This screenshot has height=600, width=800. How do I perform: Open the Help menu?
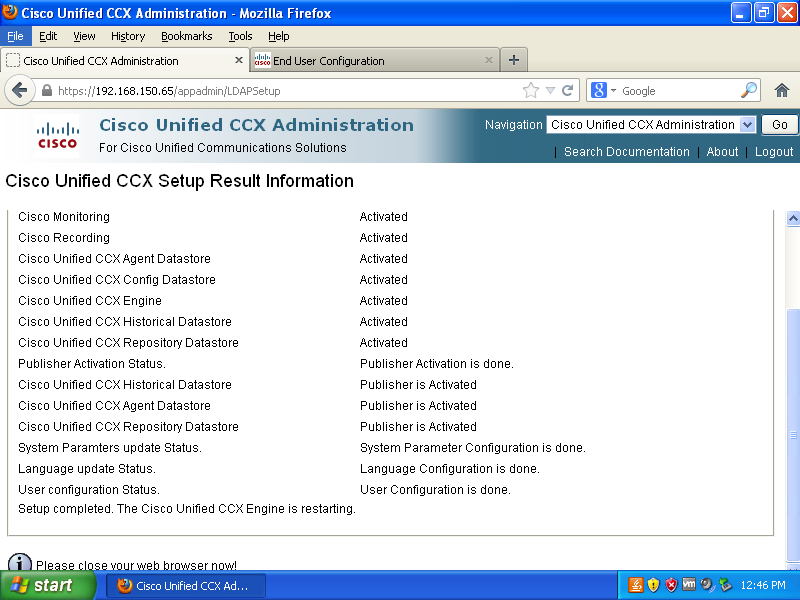click(279, 36)
